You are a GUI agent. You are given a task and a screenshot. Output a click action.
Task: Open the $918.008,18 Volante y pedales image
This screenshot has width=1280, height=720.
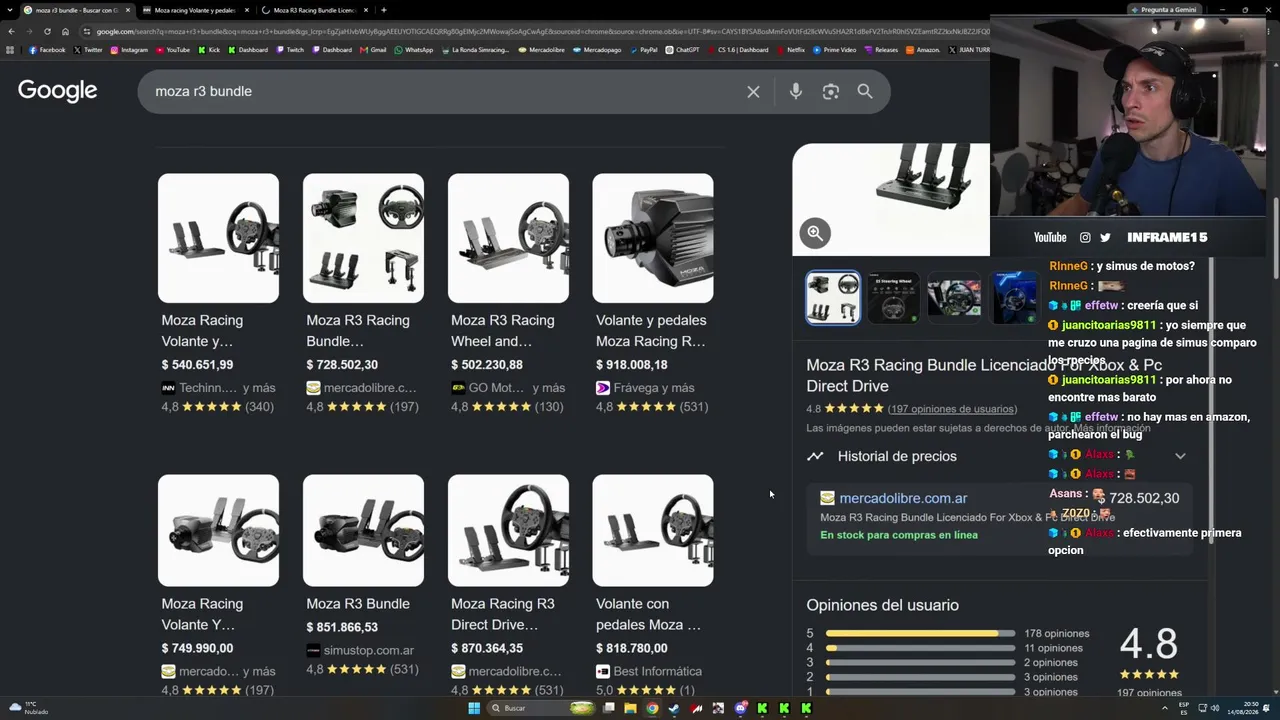pyautogui.click(x=653, y=238)
